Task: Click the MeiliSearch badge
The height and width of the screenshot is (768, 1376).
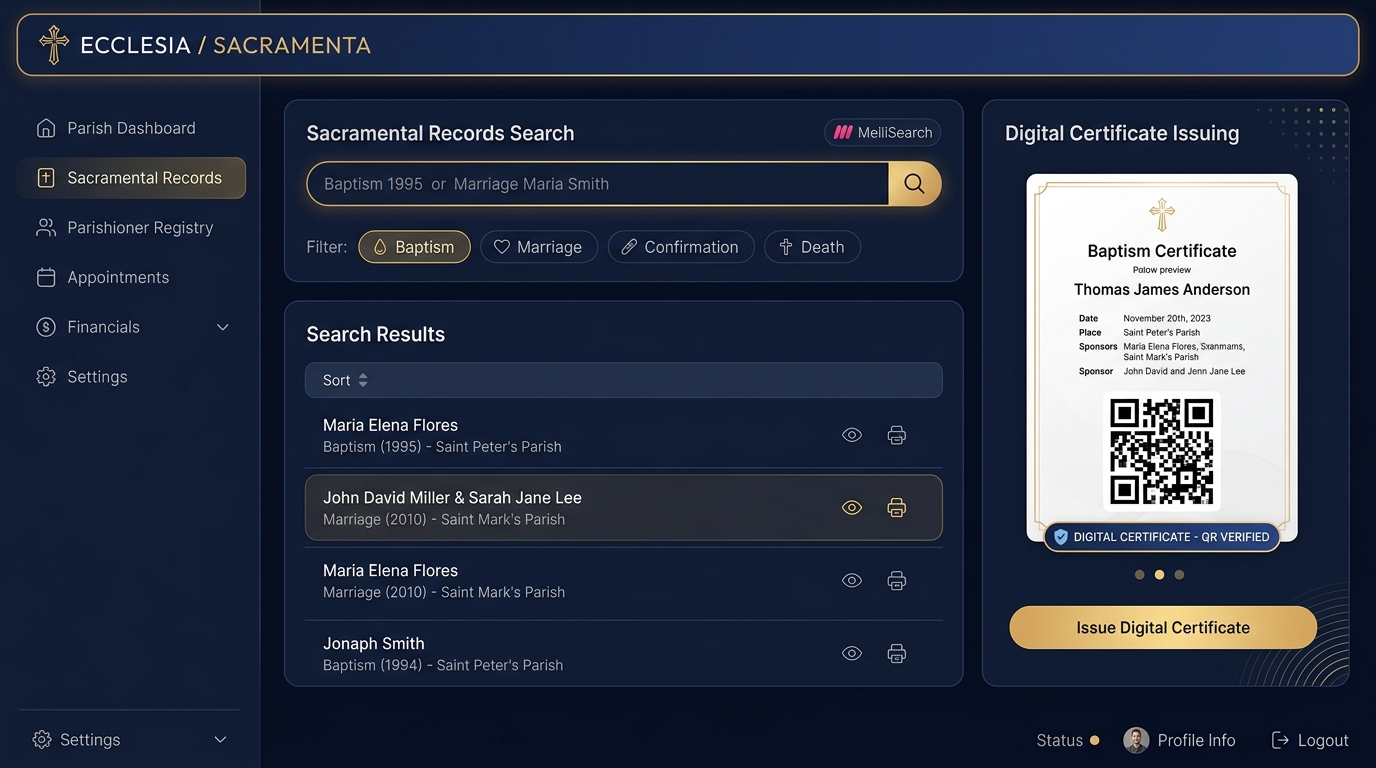Action: [883, 132]
